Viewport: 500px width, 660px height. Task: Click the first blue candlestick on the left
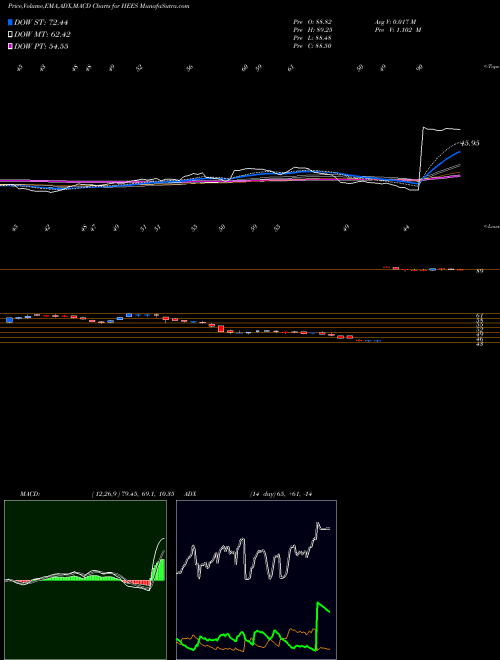(9, 320)
